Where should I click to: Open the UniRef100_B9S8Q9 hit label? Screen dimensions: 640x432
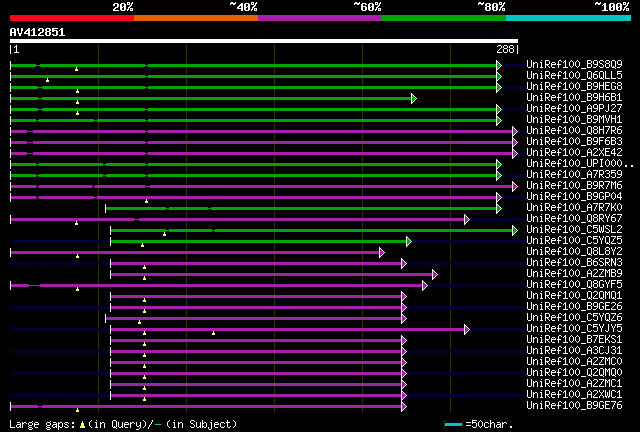[574, 64]
